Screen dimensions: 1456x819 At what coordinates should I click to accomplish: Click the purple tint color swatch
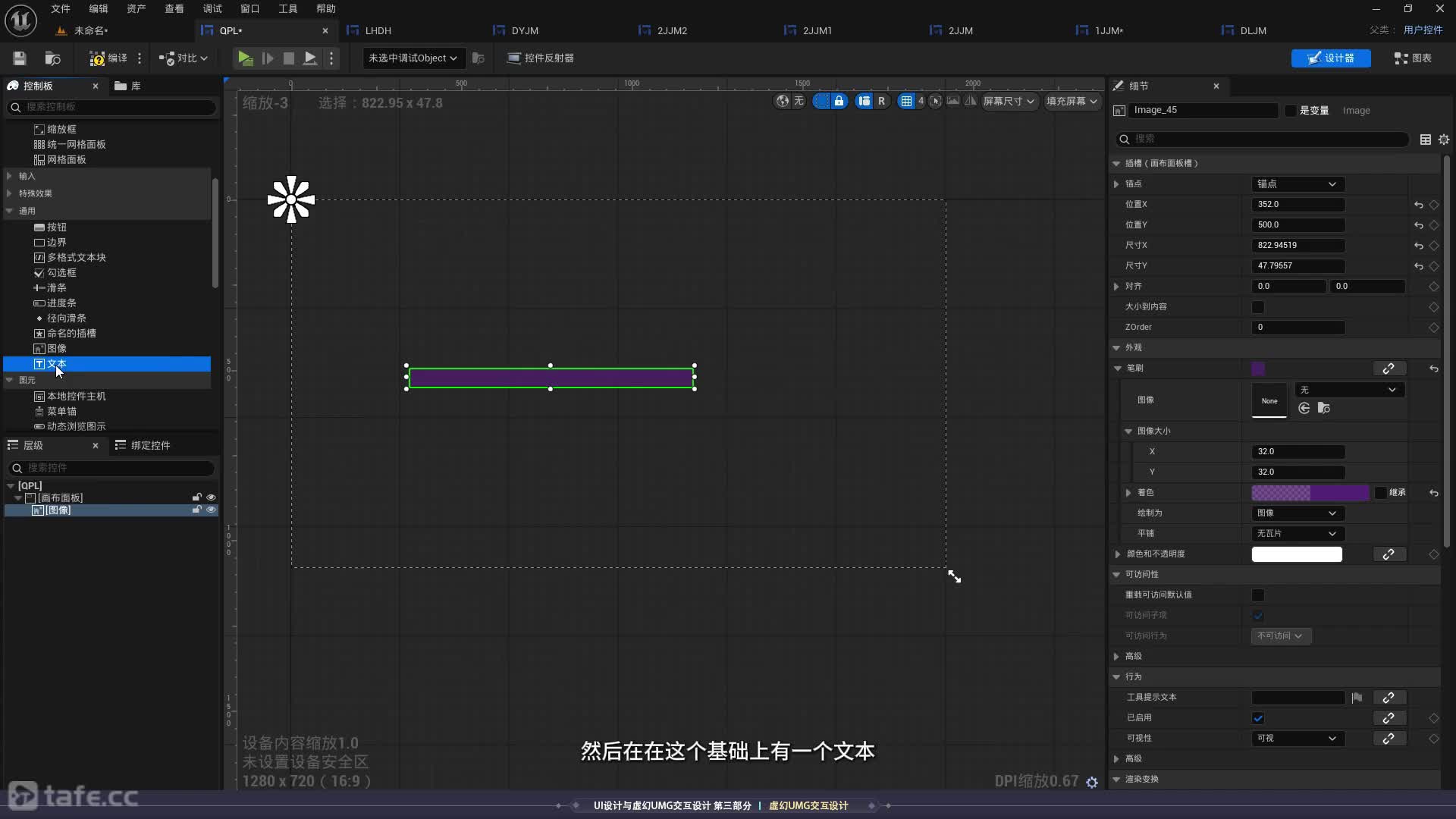(x=1310, y=493)
